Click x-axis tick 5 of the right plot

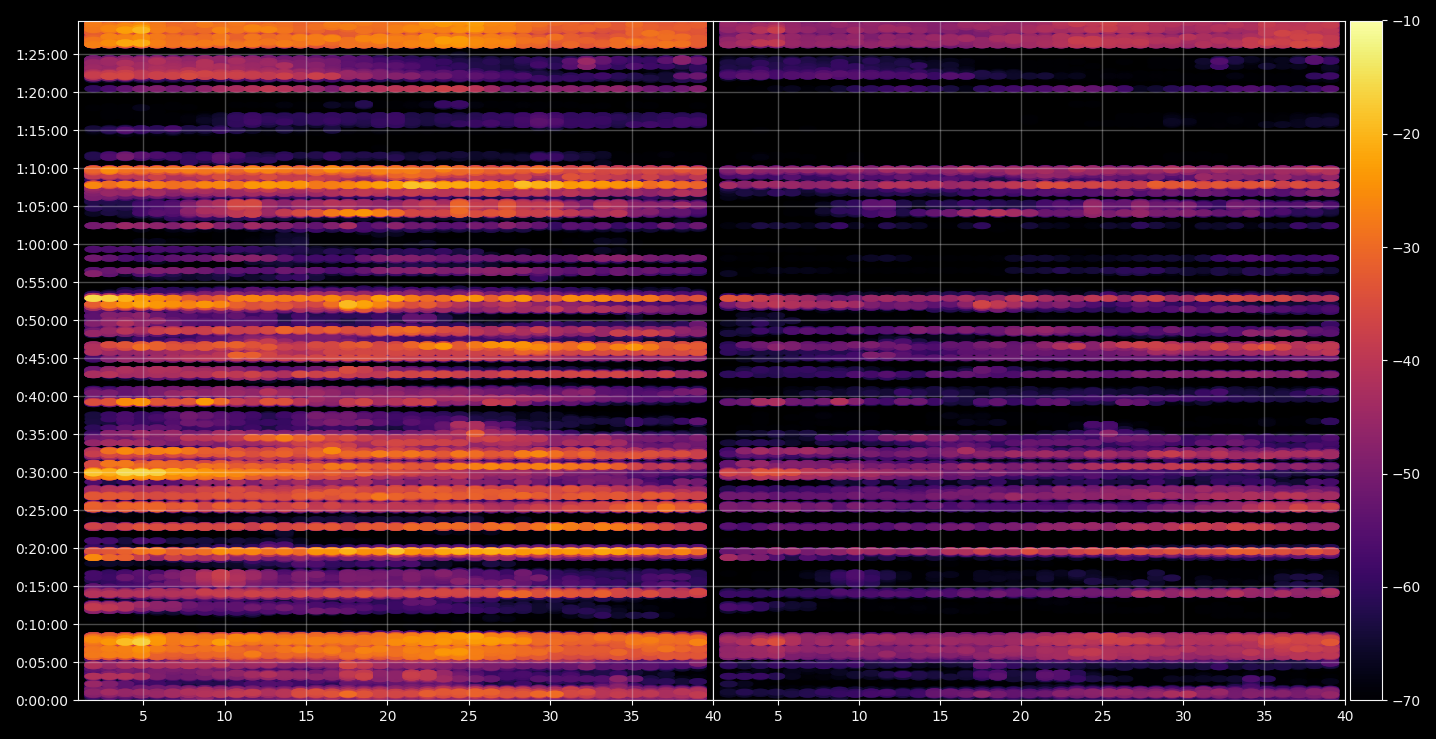pyautogui.click(x=777, y=716)
